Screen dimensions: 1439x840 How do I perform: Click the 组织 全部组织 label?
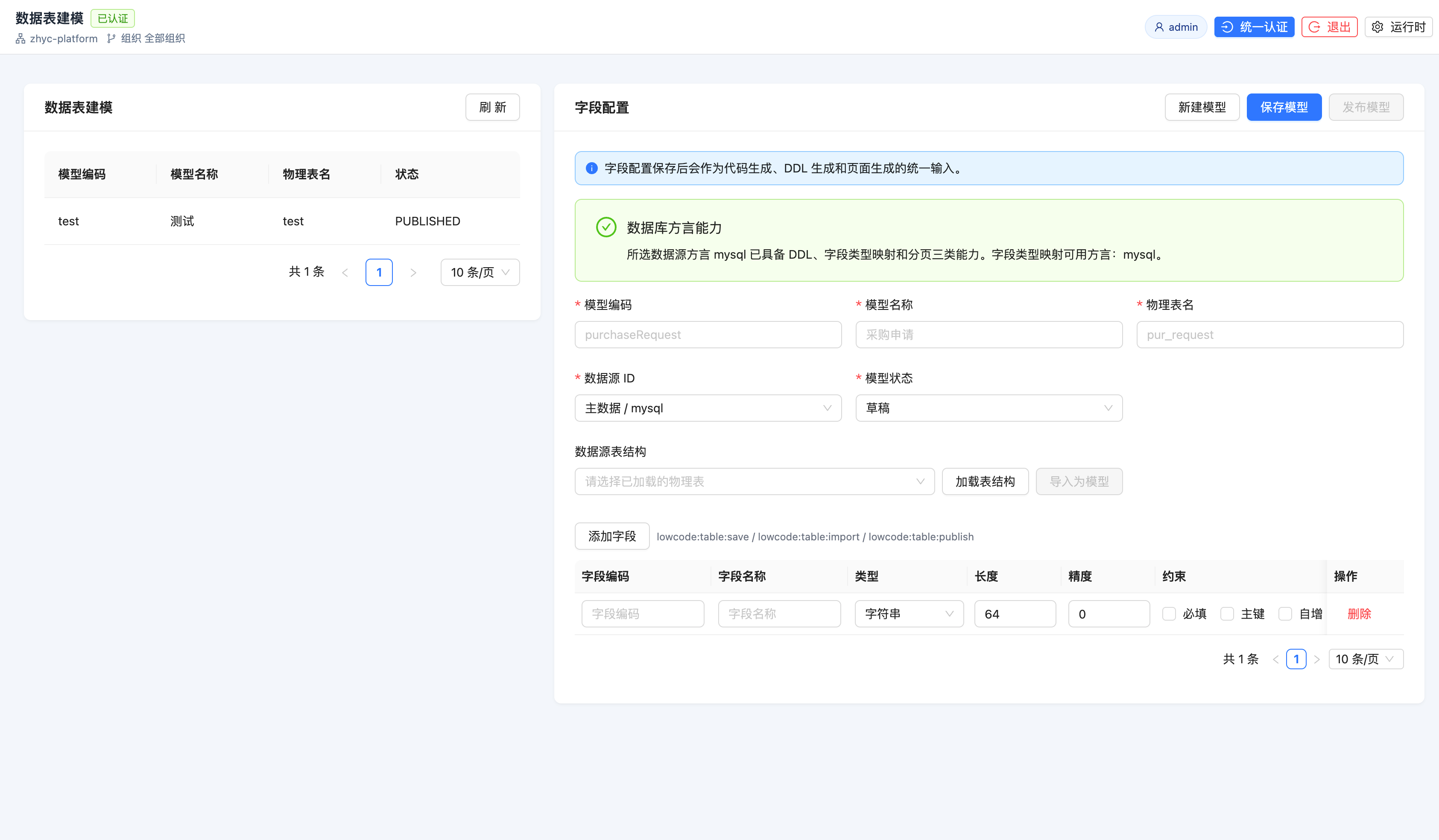[153, 38]
